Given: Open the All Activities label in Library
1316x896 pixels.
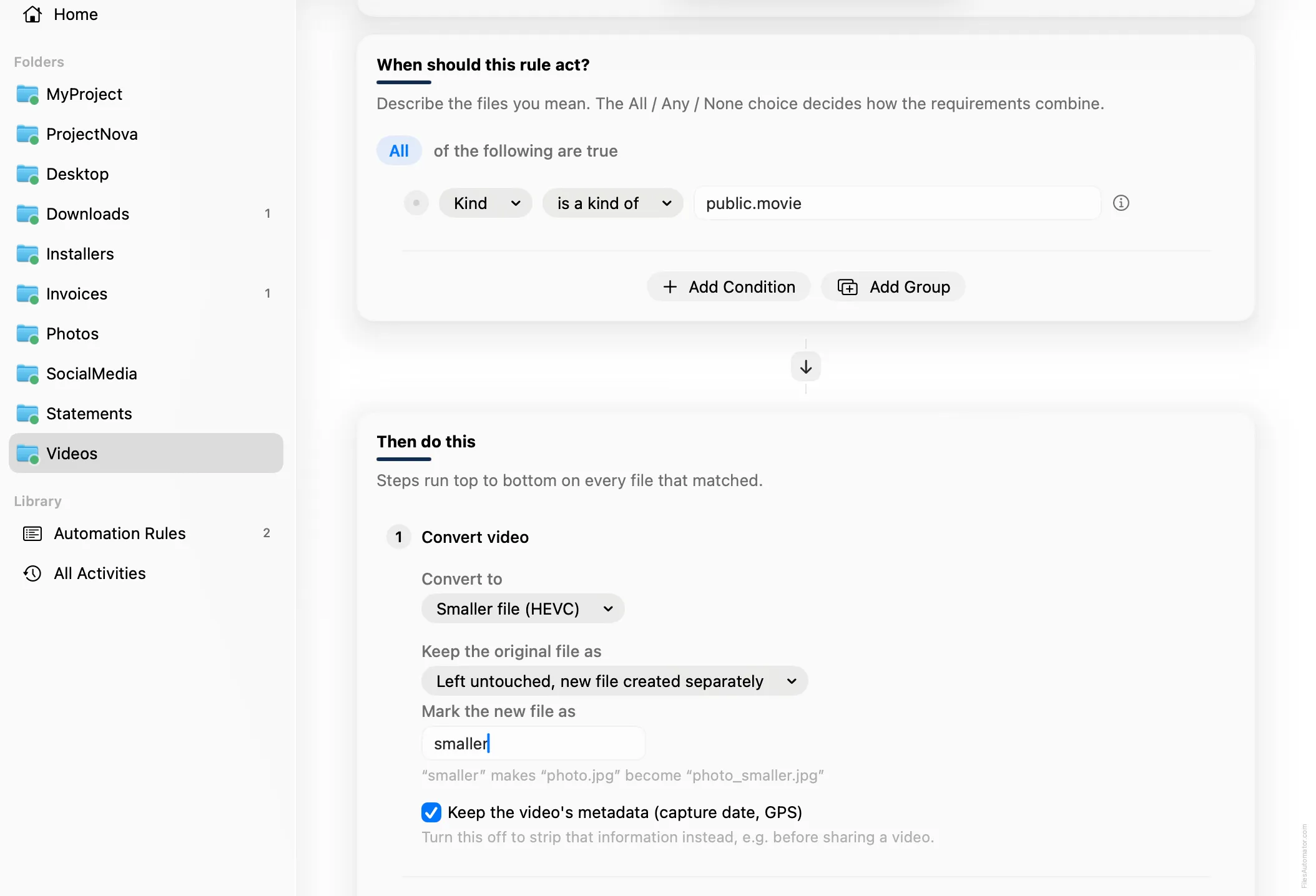Looking at the screenshot, I should [100, 573].
